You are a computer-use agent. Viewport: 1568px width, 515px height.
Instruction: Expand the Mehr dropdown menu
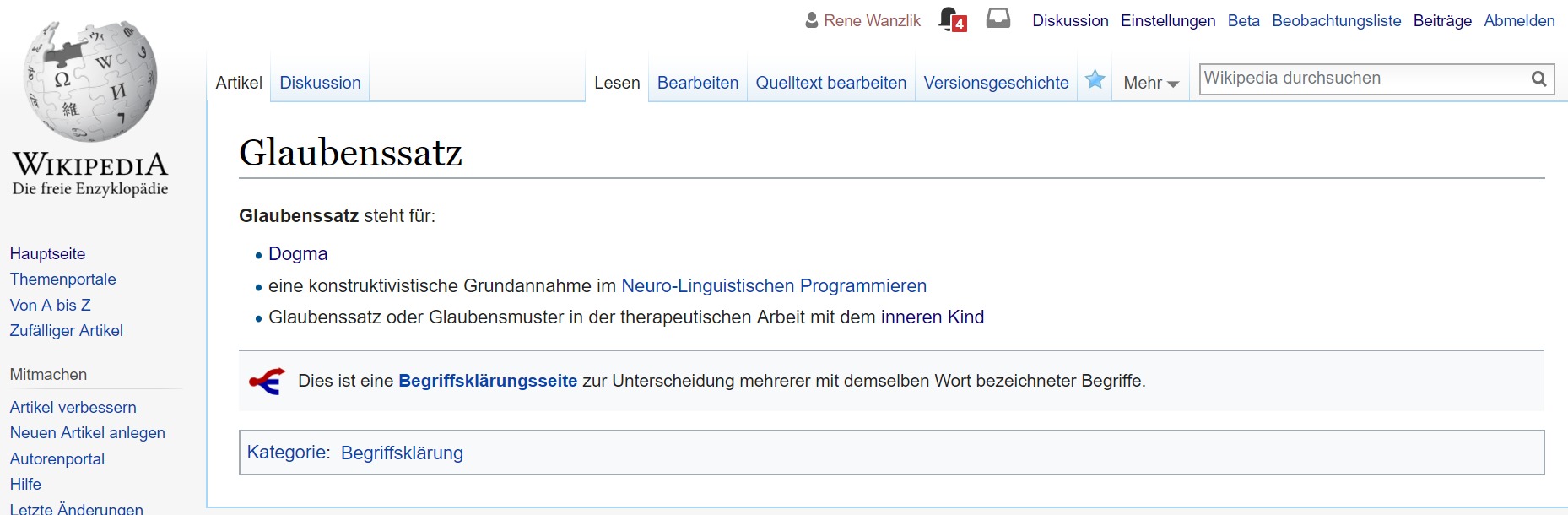[x=1150, y=83]
